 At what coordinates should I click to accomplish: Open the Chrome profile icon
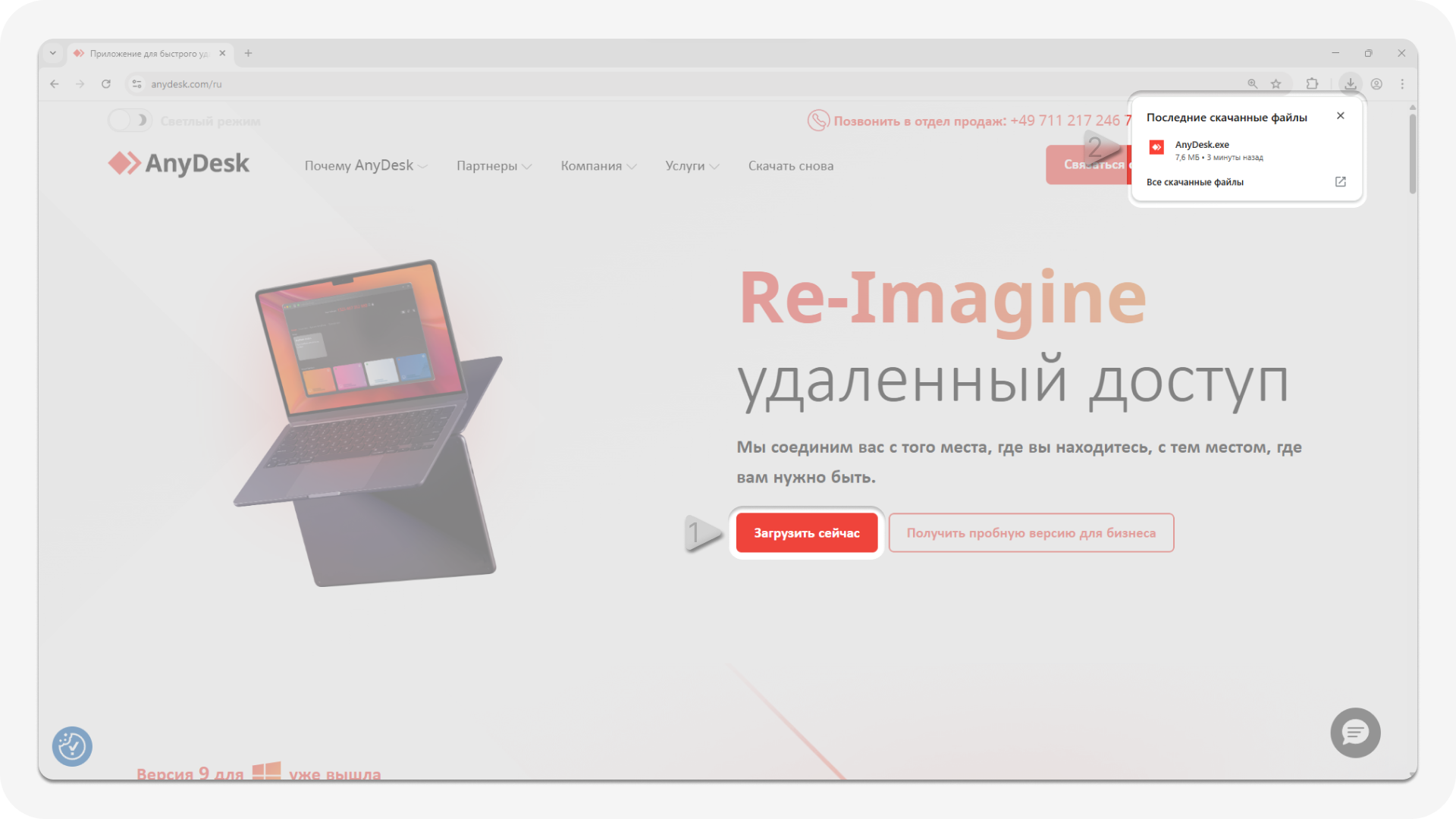(x=1377, y=84)
